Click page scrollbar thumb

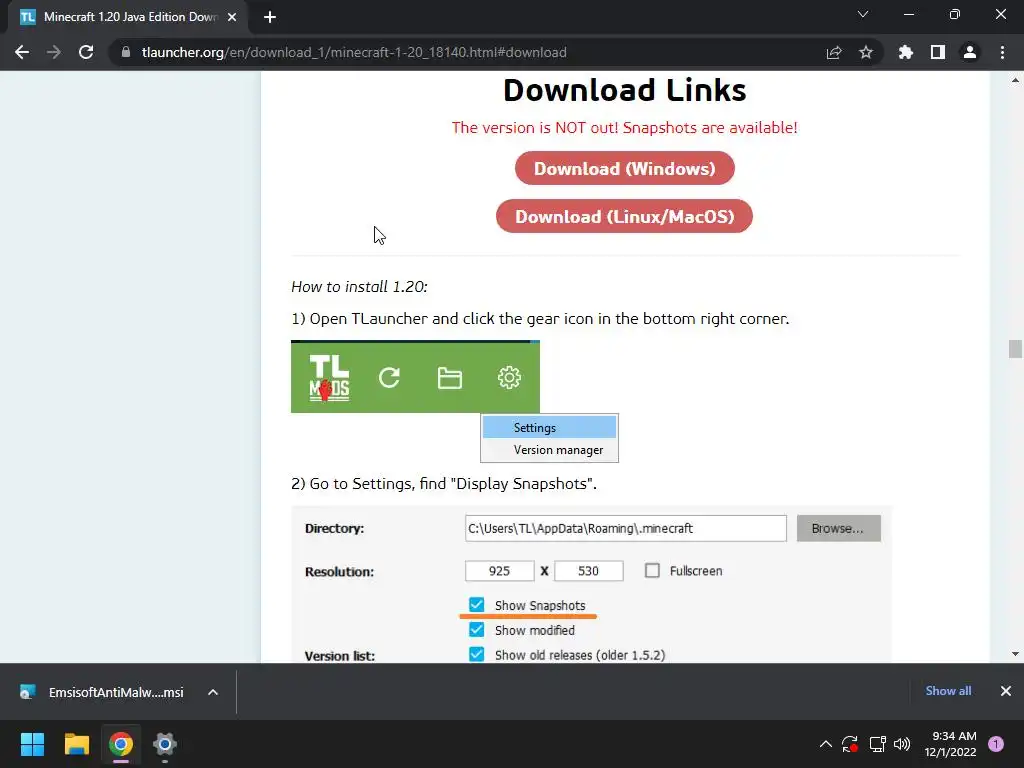(x=1015, y=349)
